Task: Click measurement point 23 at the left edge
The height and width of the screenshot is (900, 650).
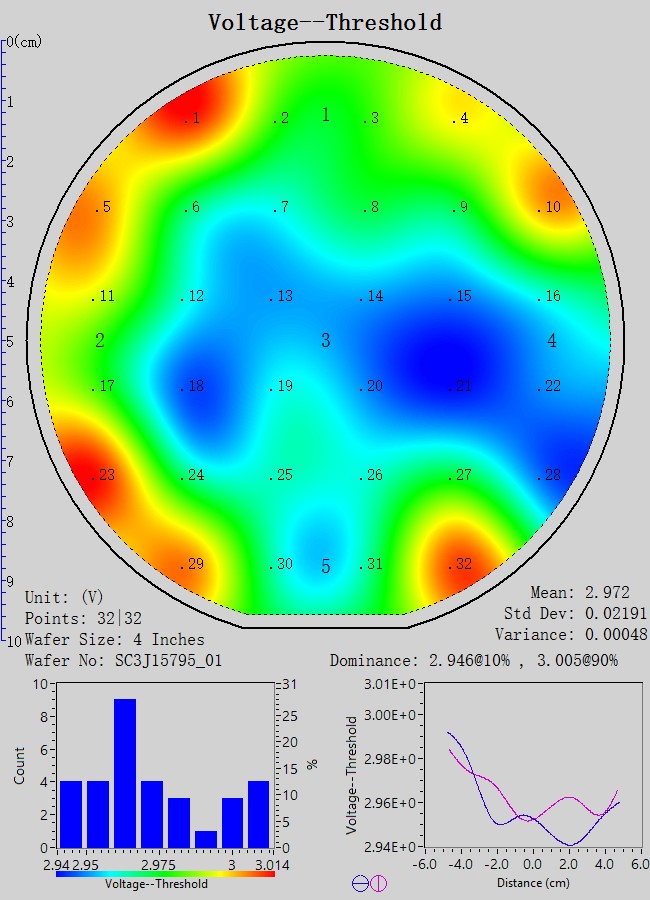Action: coord(103,475)
